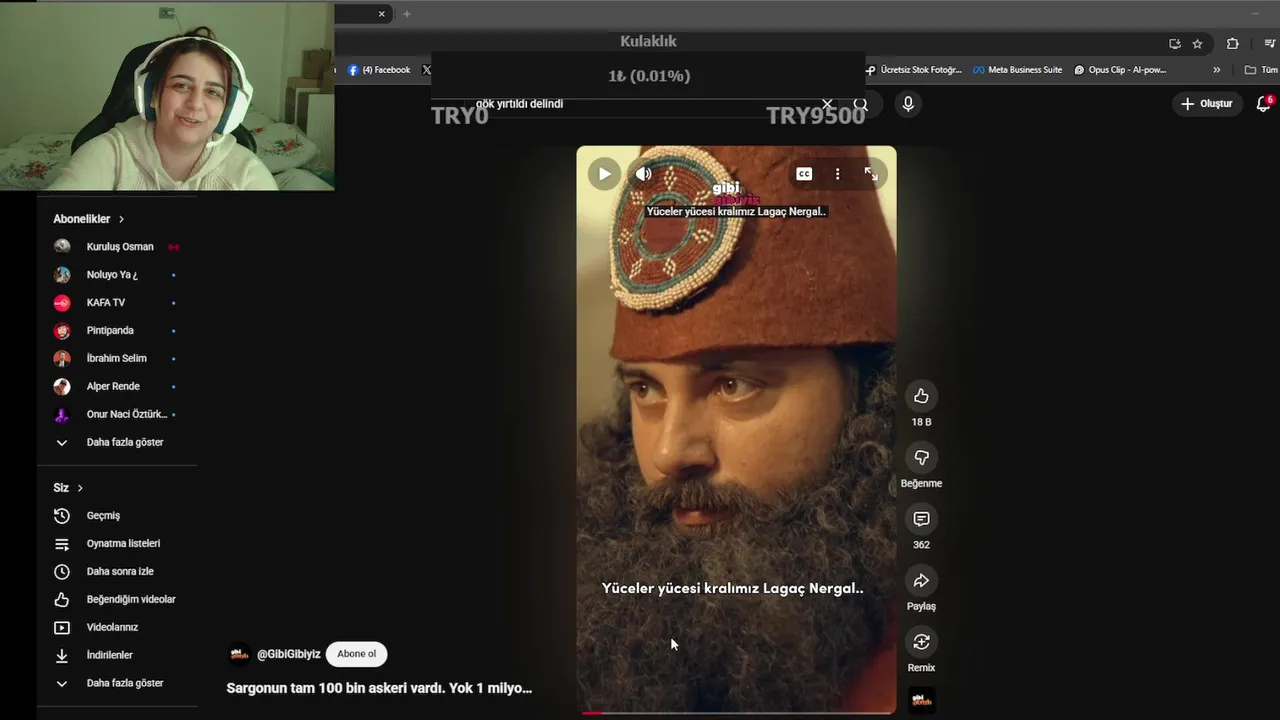Run search with the magnifier icon
This screenshot has width=1280, height=720.
tap(860, 104)
